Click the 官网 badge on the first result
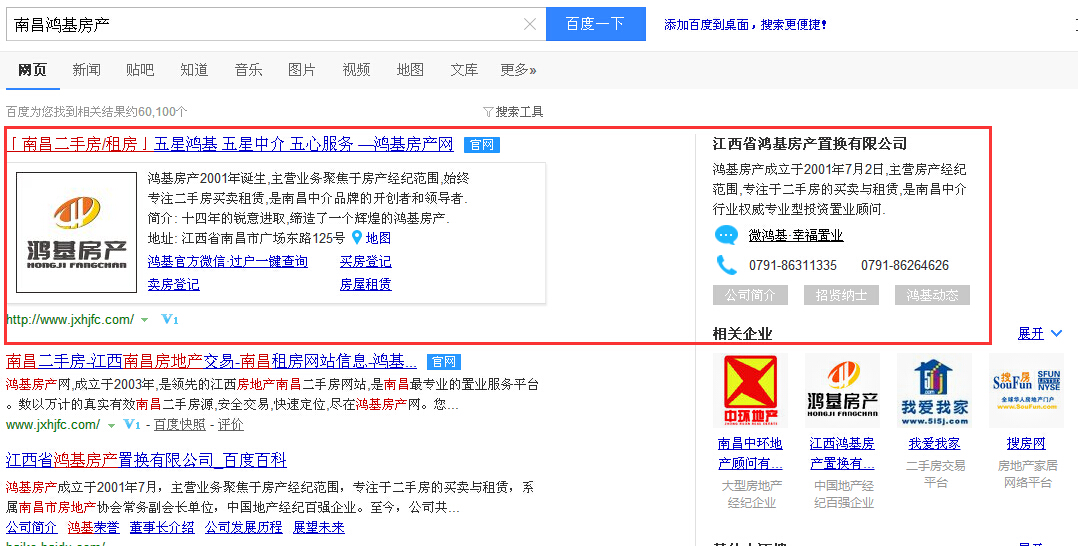The image size is (1078, 546). (x=481, y=145)
